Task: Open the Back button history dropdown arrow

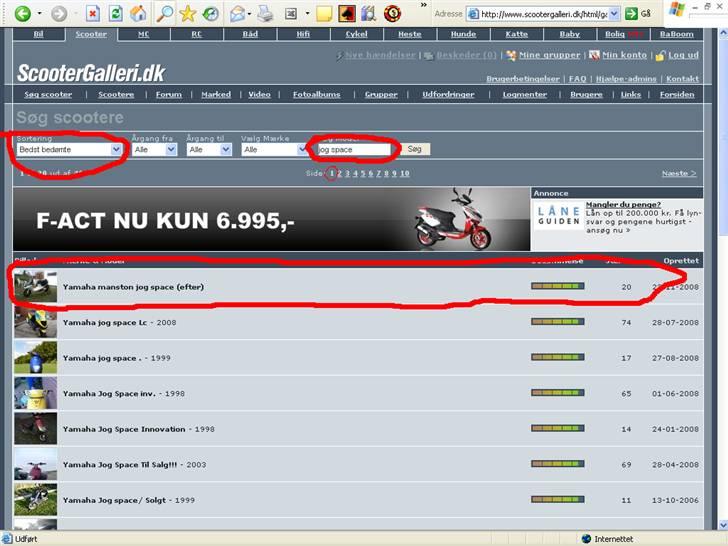Action: pos(39,13)
